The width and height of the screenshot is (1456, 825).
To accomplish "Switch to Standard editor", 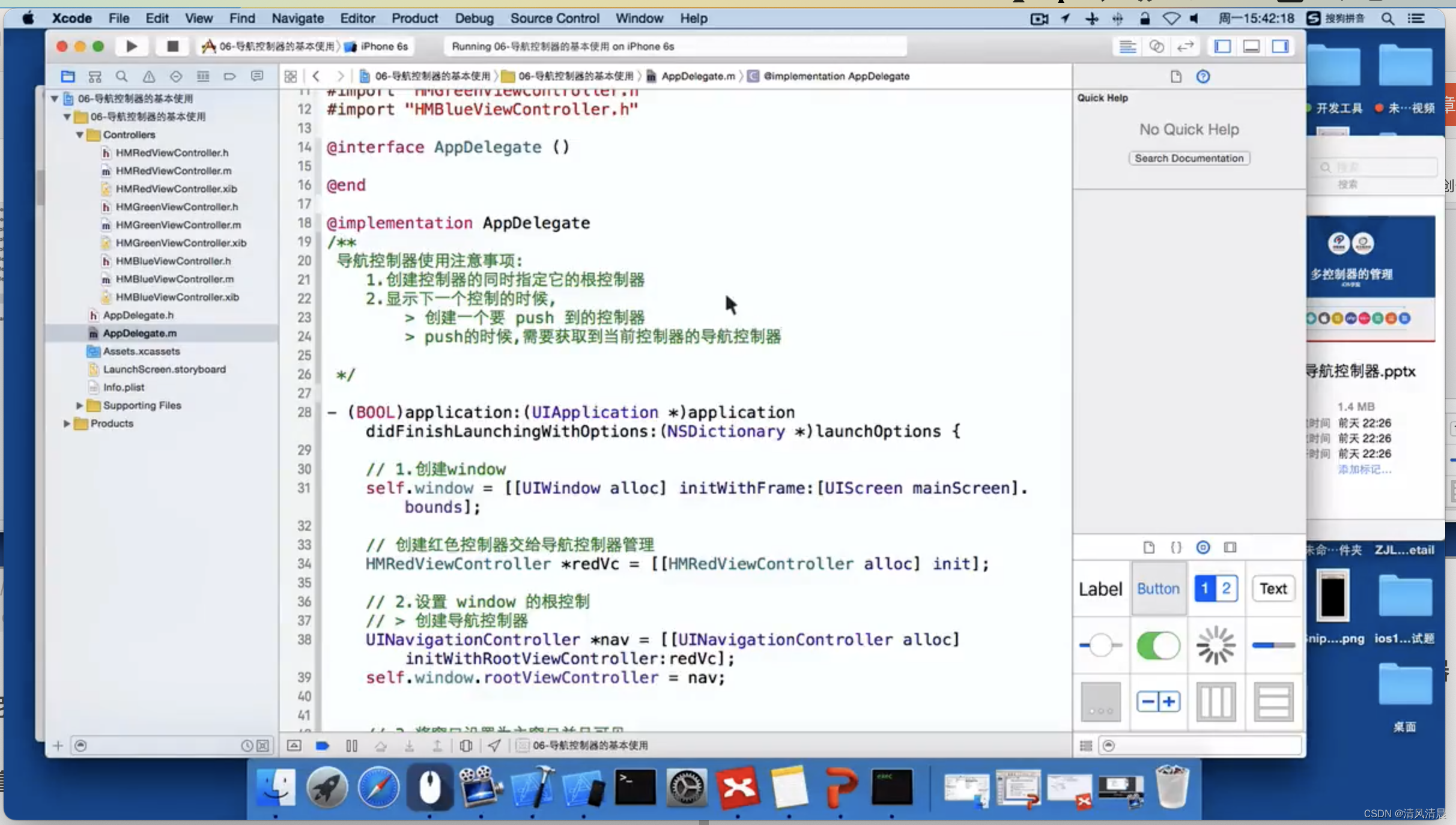I will 1127,46.
